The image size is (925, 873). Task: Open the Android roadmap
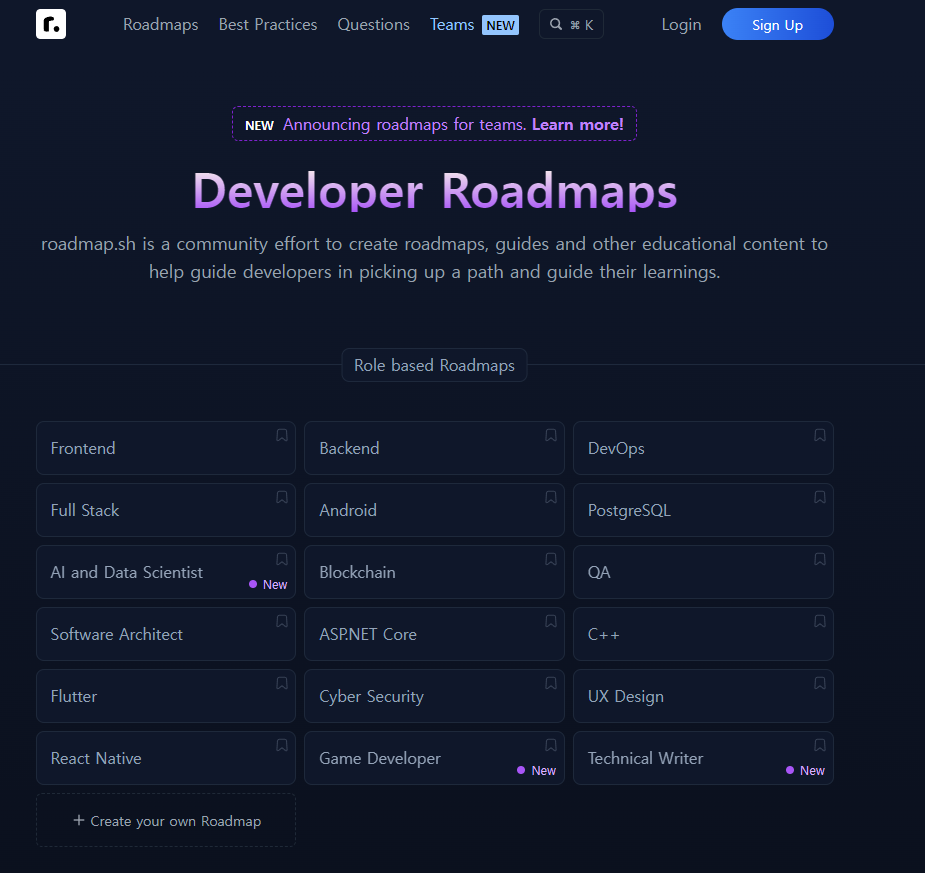pyautogui.click(x=434, y=510)
